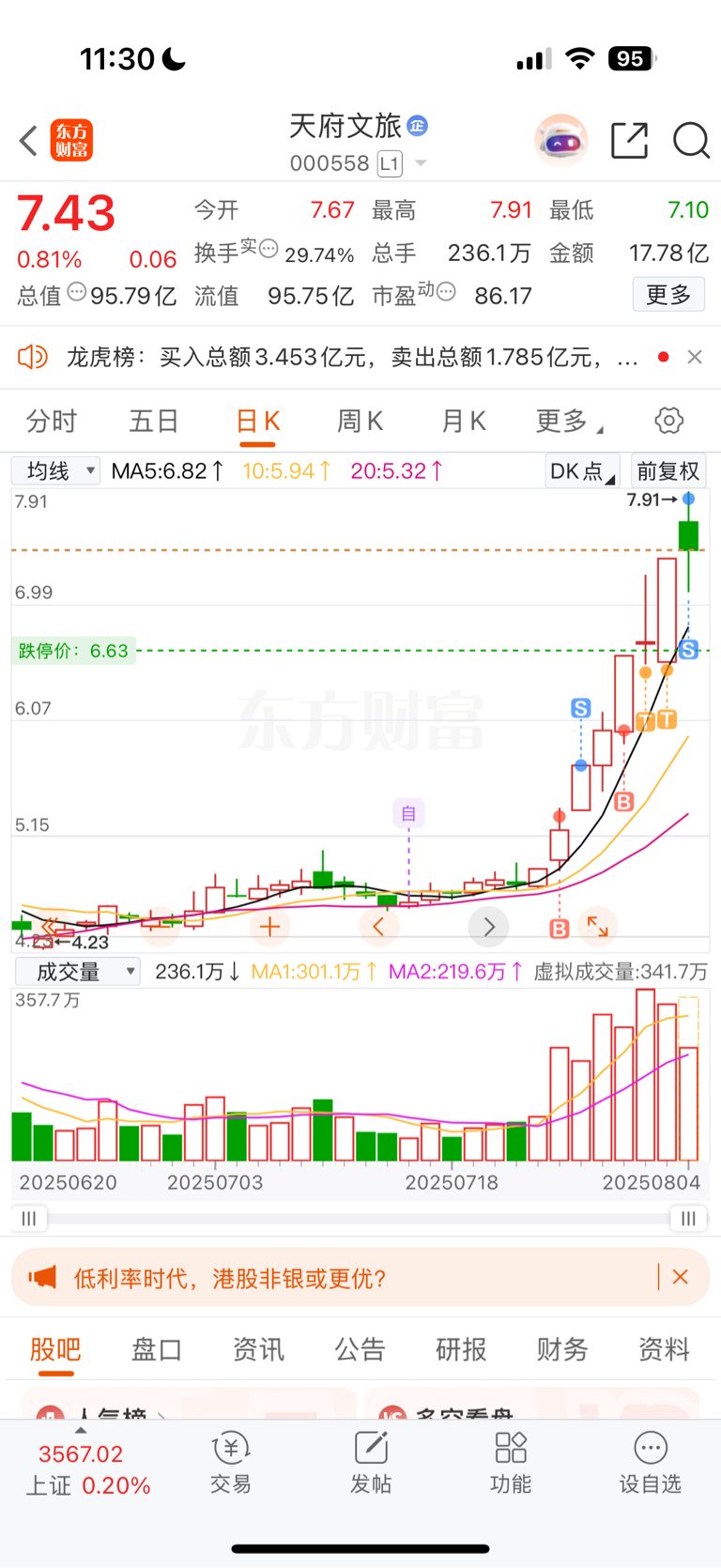721x1568 pixels.
Task: Open the 研报 tab
Action: coord(461,1349)
